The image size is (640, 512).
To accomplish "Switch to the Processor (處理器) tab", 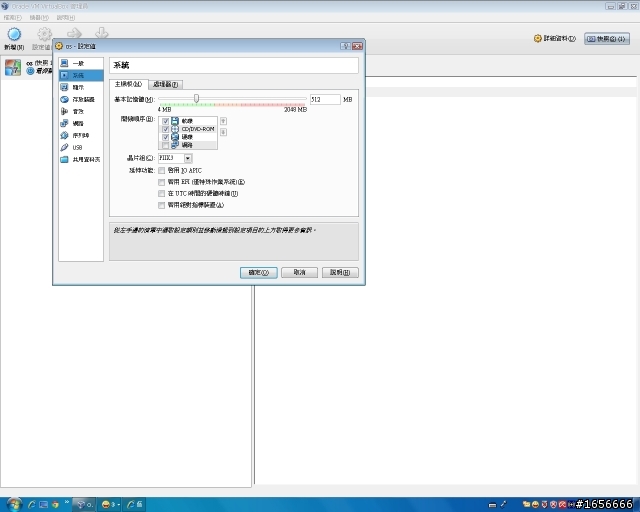I will click(165, 85).
